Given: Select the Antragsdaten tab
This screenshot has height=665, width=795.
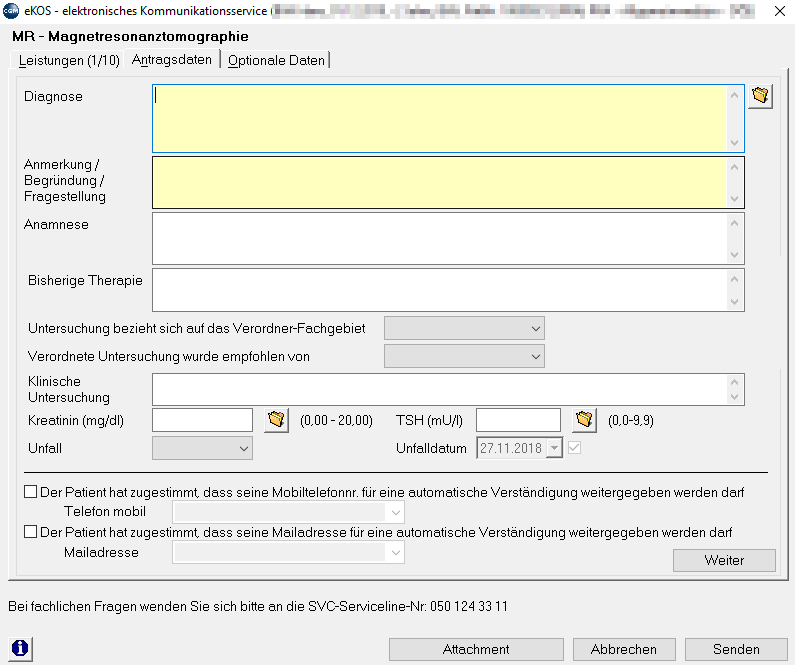Looking at the screenshot, I should pyautogui.click(x=172, y=59).
